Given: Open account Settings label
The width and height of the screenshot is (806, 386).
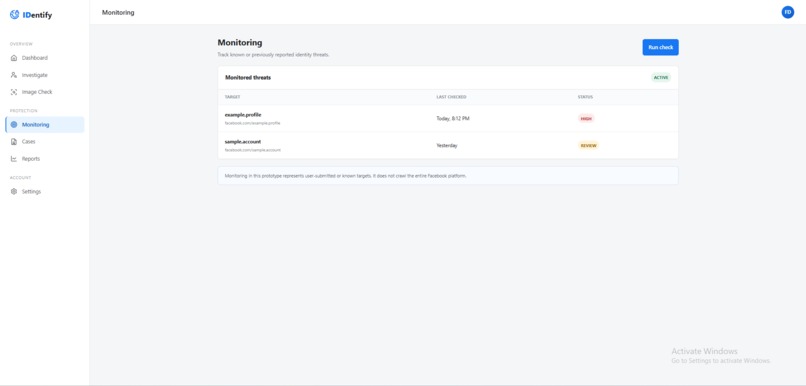Looking at the screenshot, I should [x=31, y=192].
